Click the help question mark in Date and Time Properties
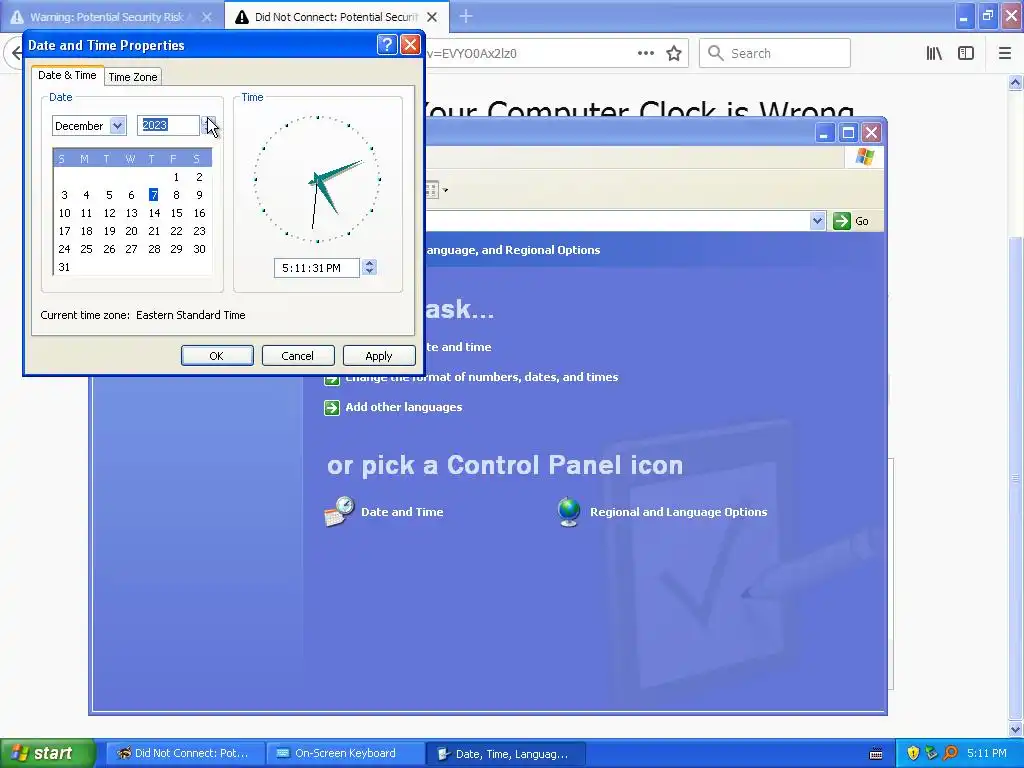The image size is (1024, 768). tap(387, 44)
